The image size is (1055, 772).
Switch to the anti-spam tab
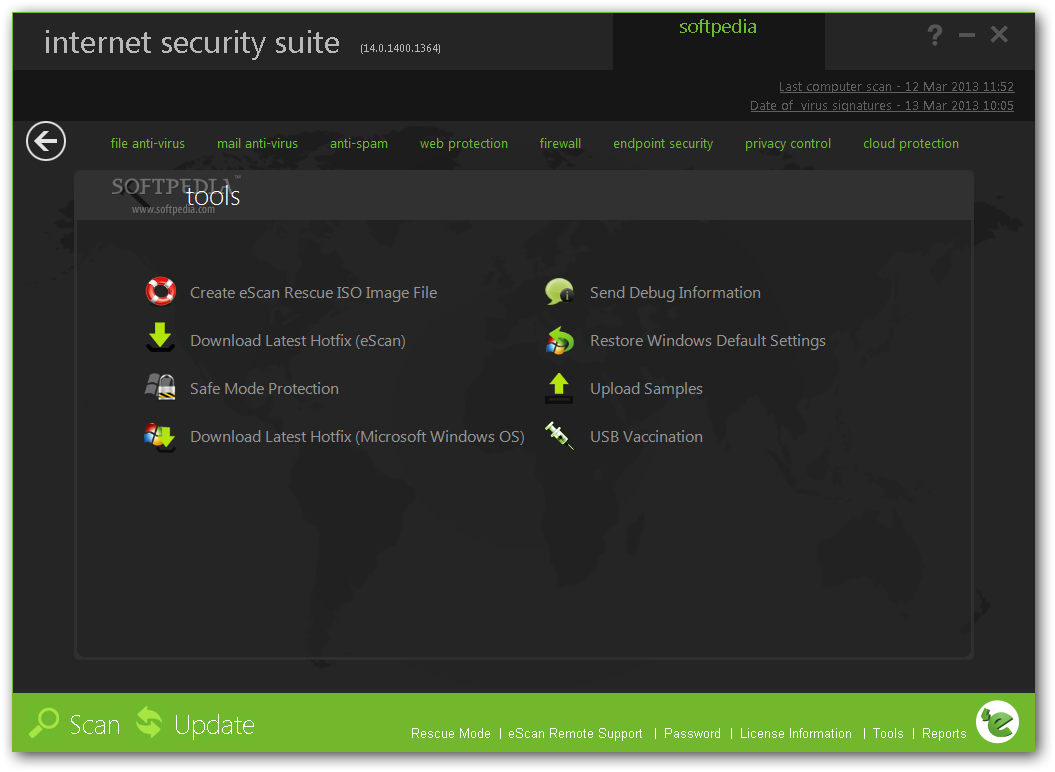(359, 143)
